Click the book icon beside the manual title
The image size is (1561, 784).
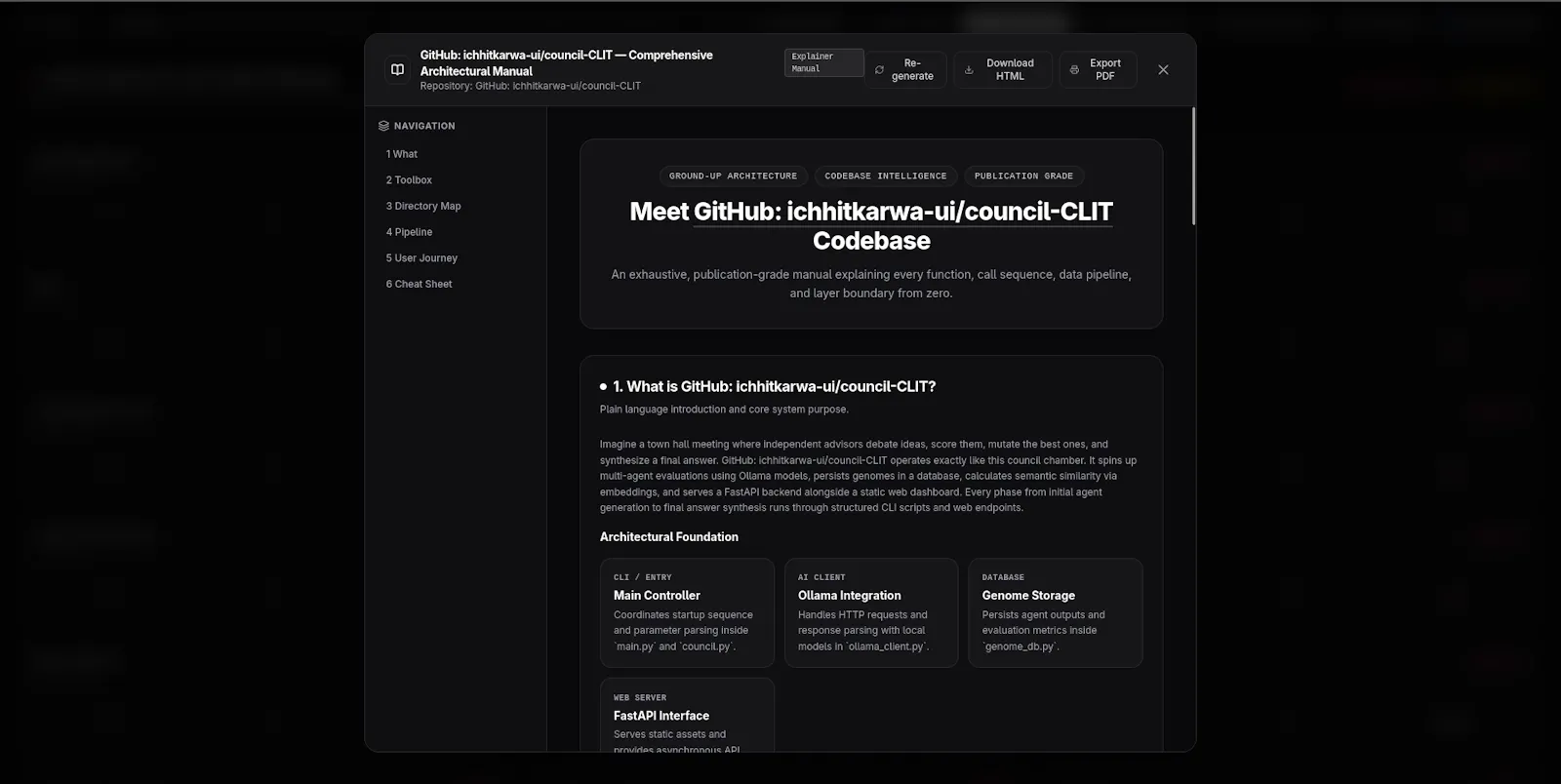[x=397, y=70]
